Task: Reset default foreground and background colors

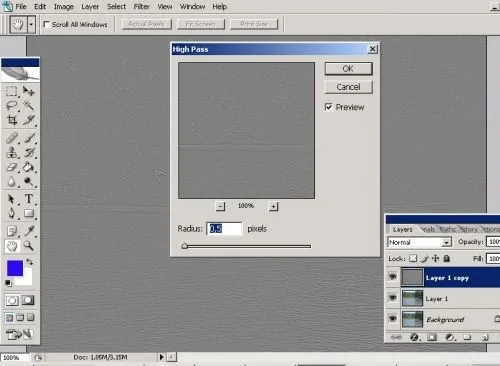Action: pyautogui.click(x=8, y=283)
